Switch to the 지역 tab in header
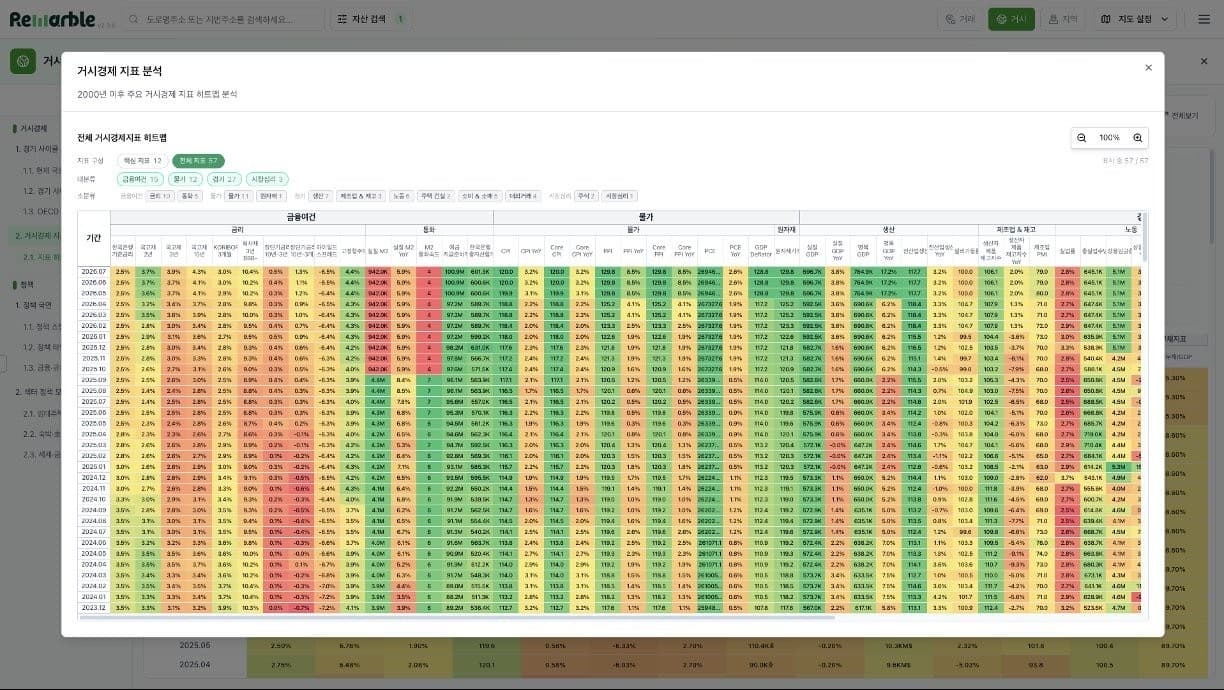 [x=1063, y=19]
